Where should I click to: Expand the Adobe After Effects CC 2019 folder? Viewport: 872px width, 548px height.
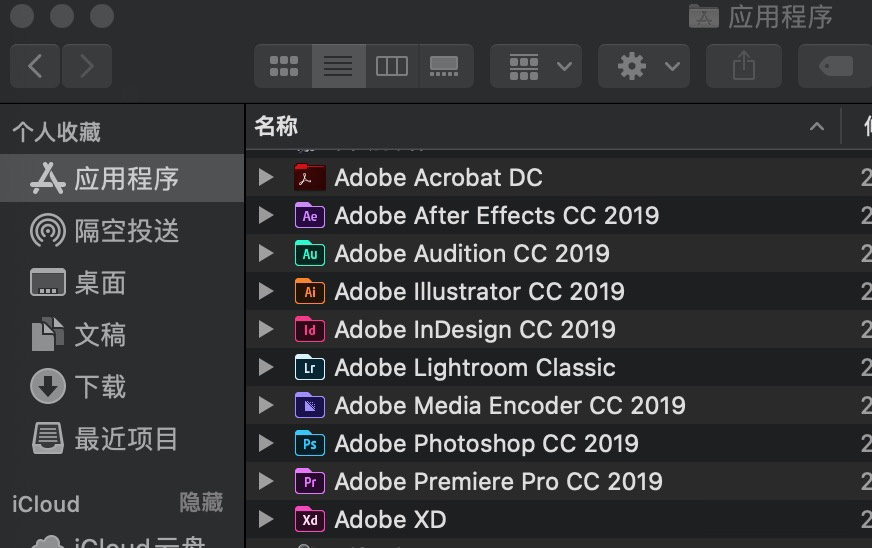(266, 215)
